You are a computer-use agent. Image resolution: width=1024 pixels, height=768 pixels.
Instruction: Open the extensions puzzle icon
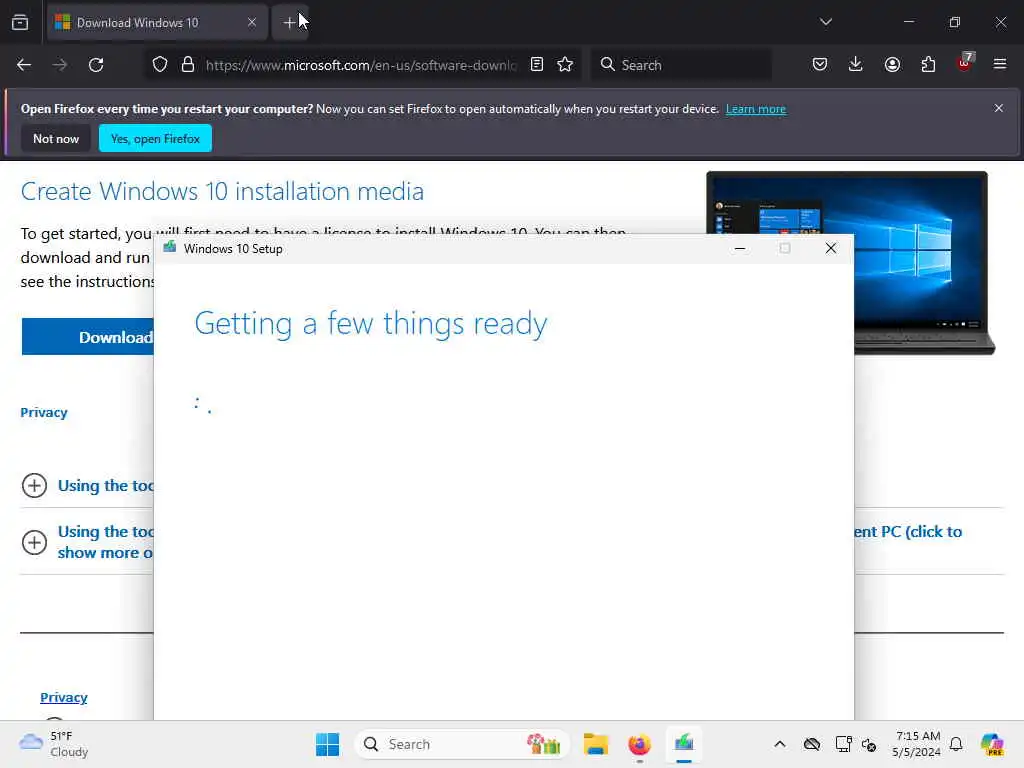click(x=928, y=64)
